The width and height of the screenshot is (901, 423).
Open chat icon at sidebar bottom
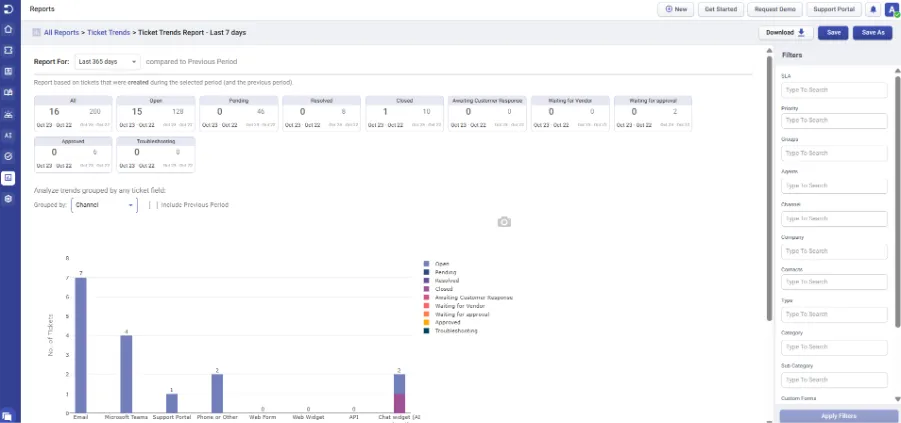7,415
